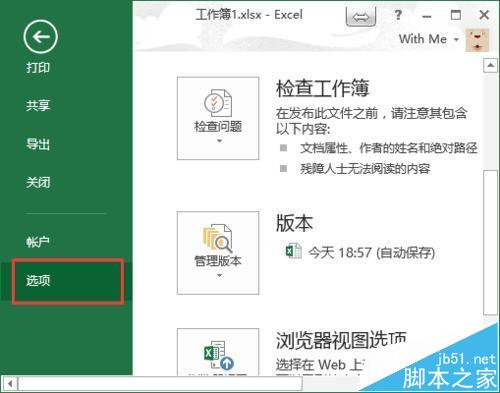
Task: Click the vertical scrollbar up arrow
Action: click(x=490, y=65)
